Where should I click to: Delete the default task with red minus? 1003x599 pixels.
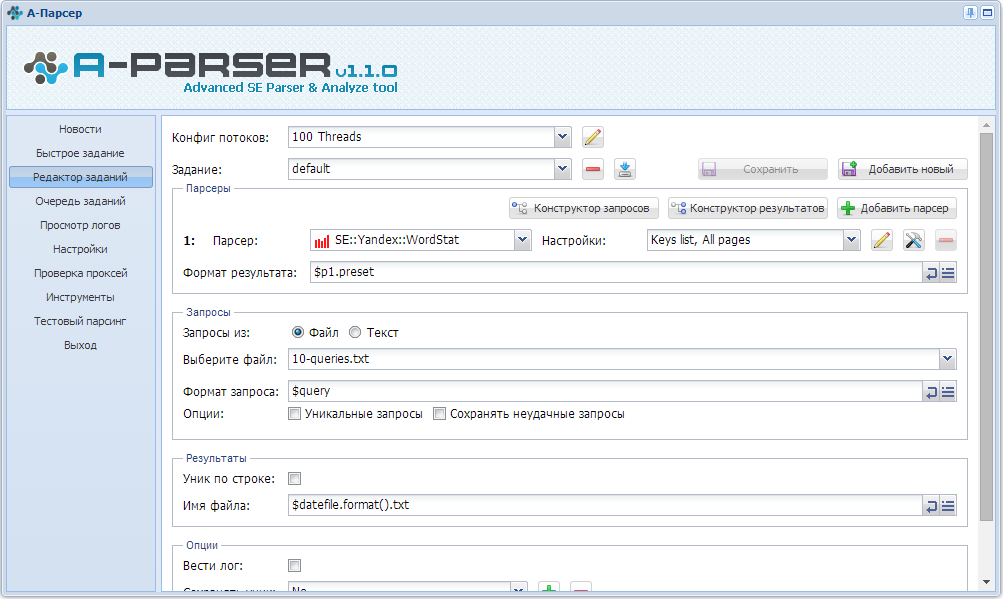point(593,169)
